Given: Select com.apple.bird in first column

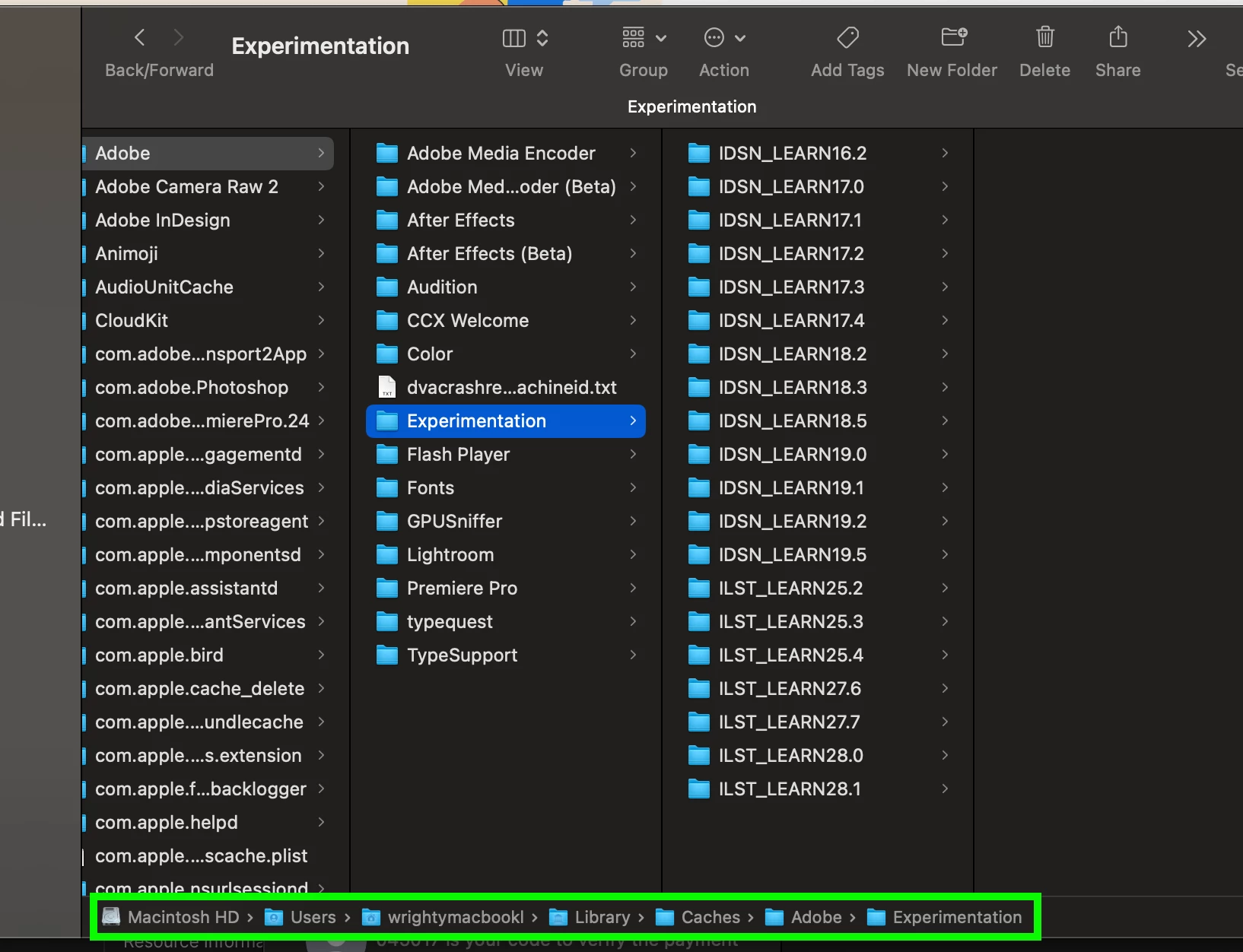Looking at the screenshot, I should [x=208, y=655].
